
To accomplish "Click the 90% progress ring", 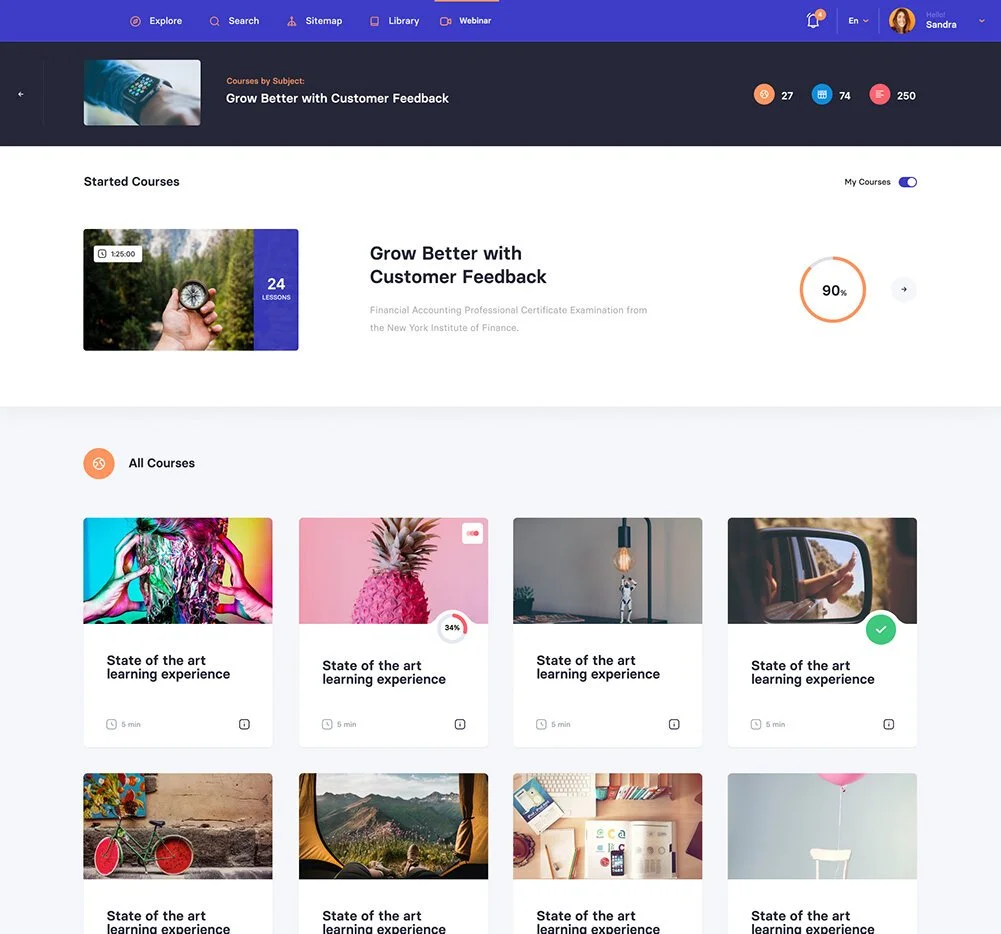I will (x=833, y=290).
